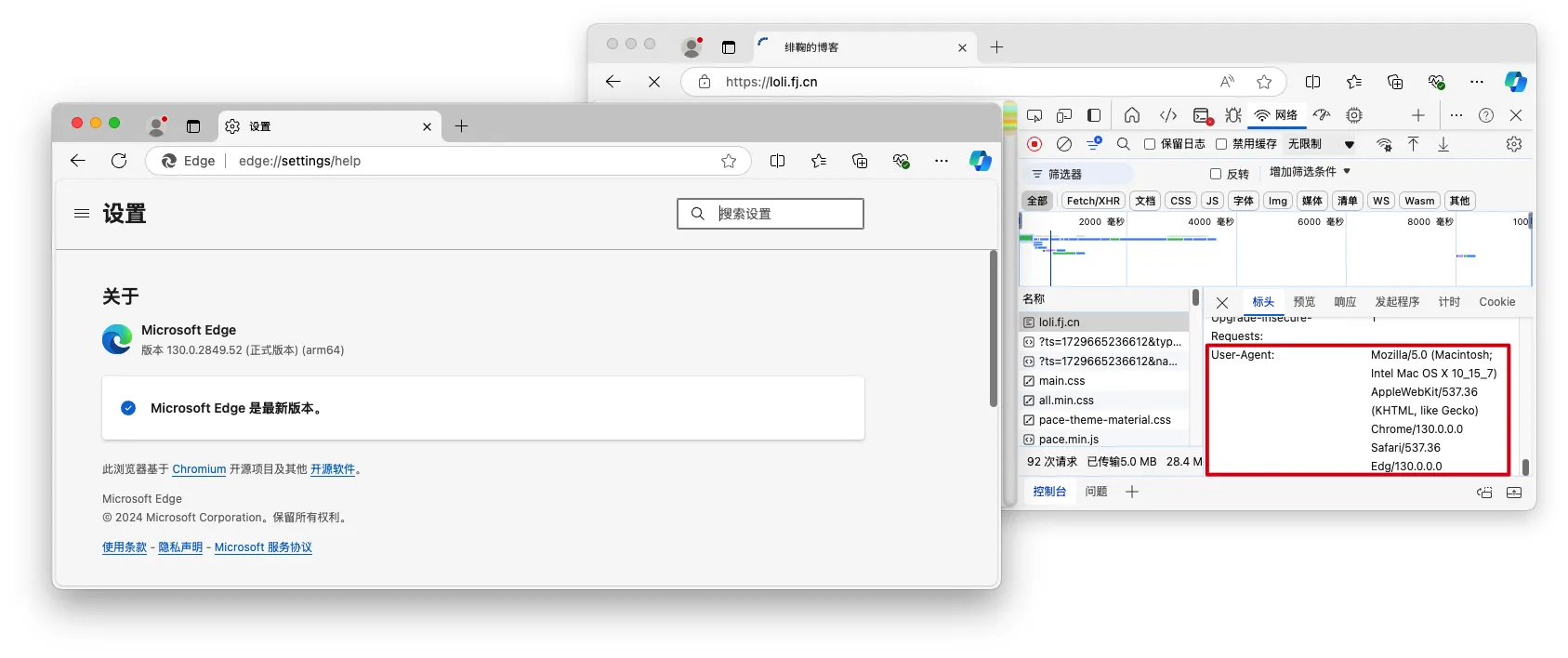Open the settings window ellipsis menu
This screenshot has width=1568, height=658.
pos(942,161)
